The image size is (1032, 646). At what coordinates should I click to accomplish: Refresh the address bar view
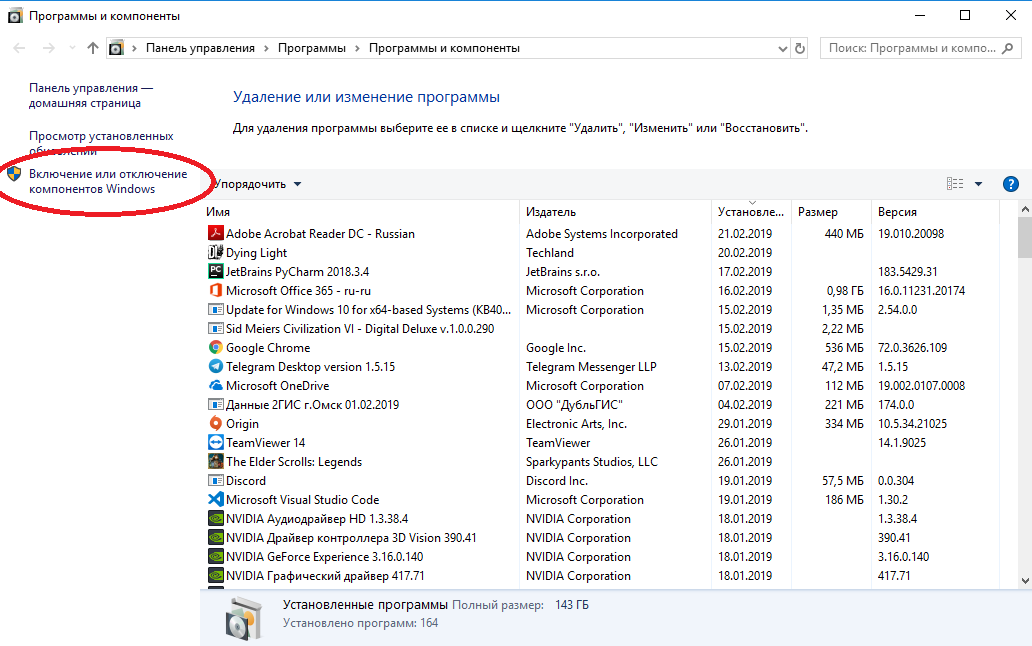(x=800, y=48)
